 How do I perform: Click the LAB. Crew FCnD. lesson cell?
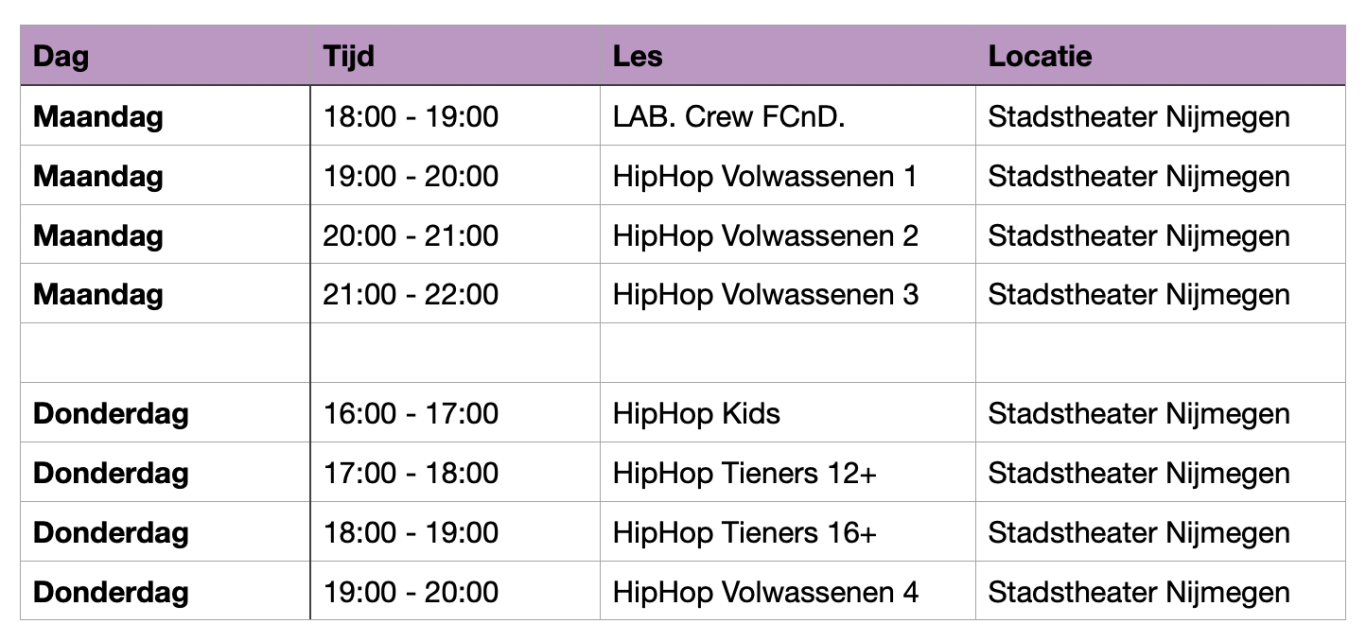[729, 117]
